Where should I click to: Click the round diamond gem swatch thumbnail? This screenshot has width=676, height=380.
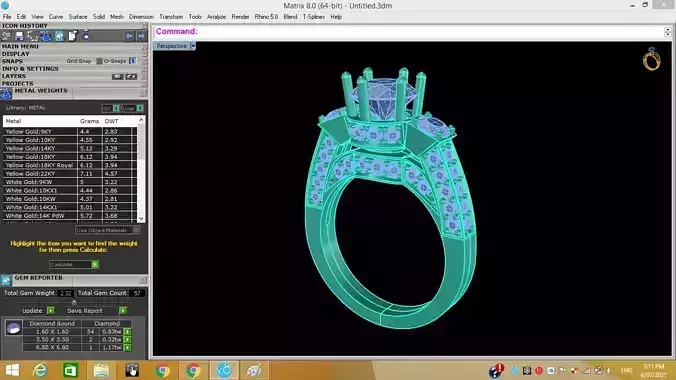13,328
